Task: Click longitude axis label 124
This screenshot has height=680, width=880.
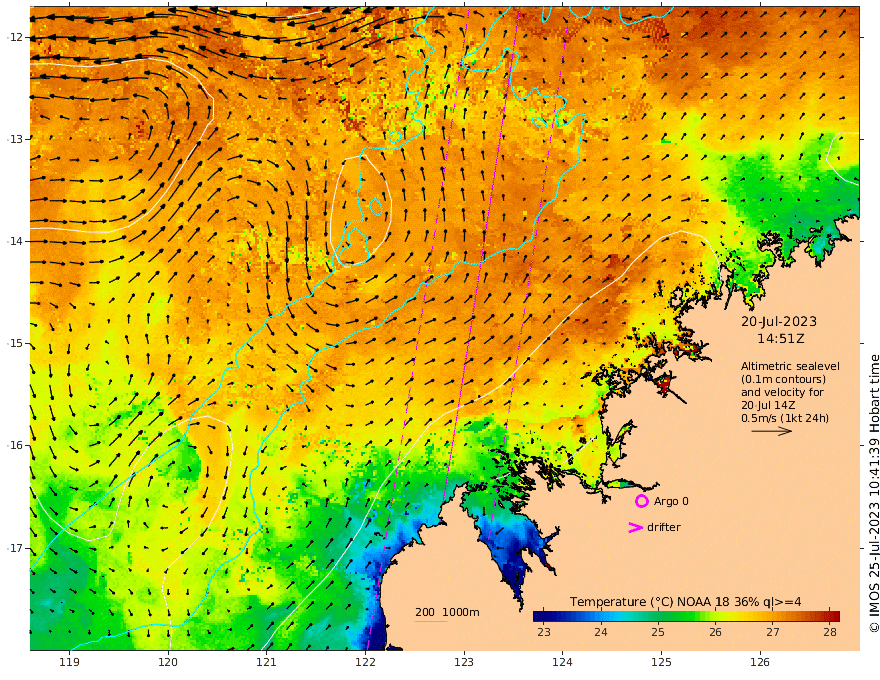Action: pyautogui.click(x=562, y=663)
